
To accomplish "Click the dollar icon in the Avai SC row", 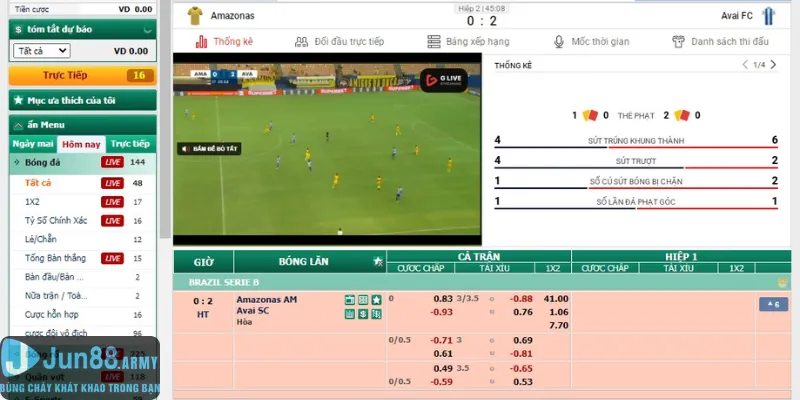I will [x=362, y=313].
